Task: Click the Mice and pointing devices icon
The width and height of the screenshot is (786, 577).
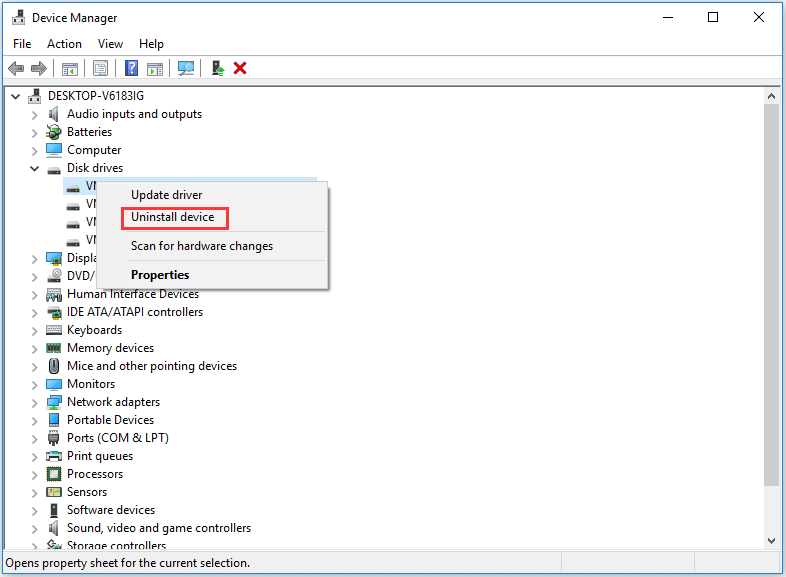Action: coord(54,366)
